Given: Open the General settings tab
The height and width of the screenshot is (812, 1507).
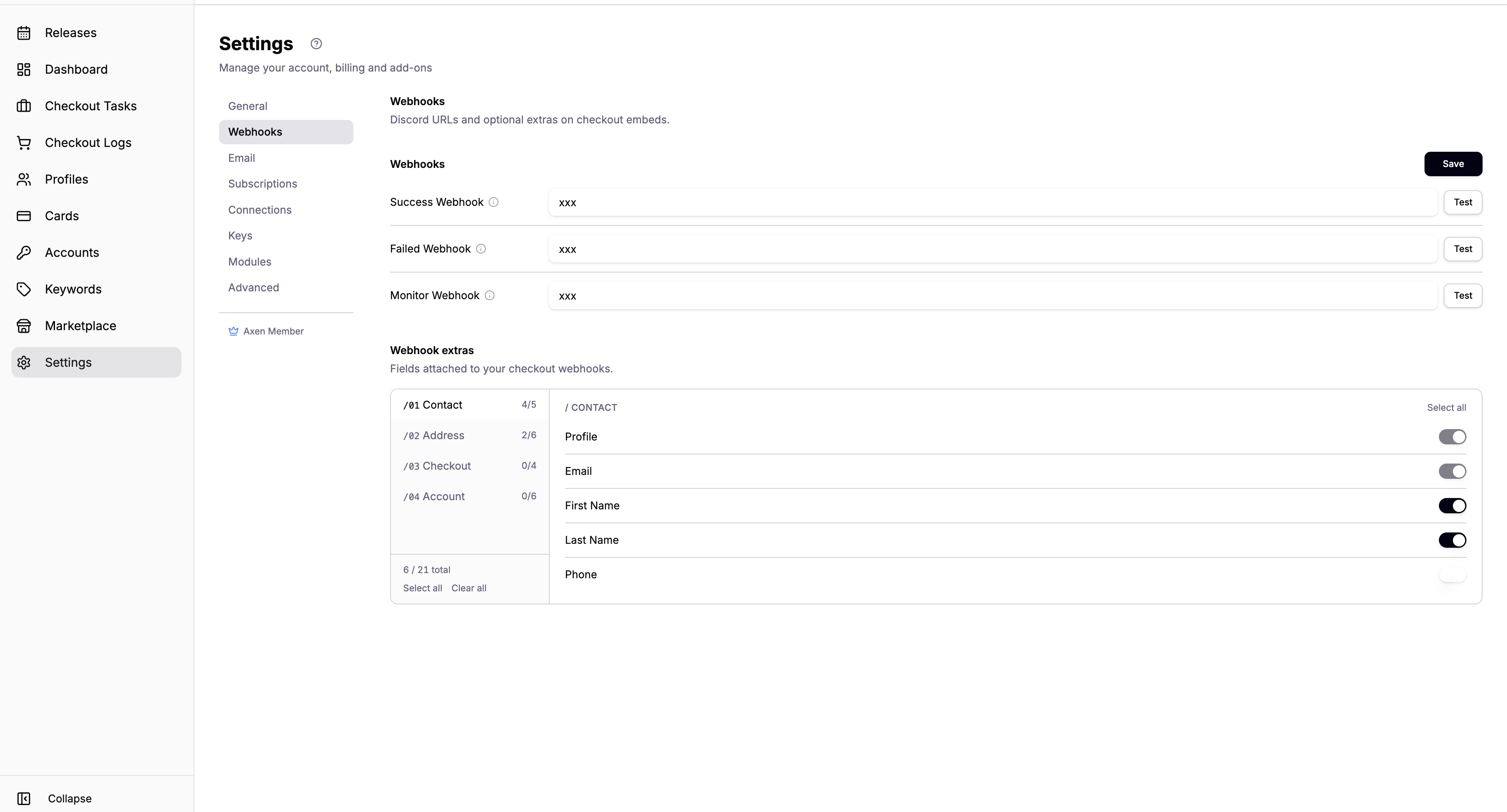Looking at the screenshot, I should (x=285, y=106).
